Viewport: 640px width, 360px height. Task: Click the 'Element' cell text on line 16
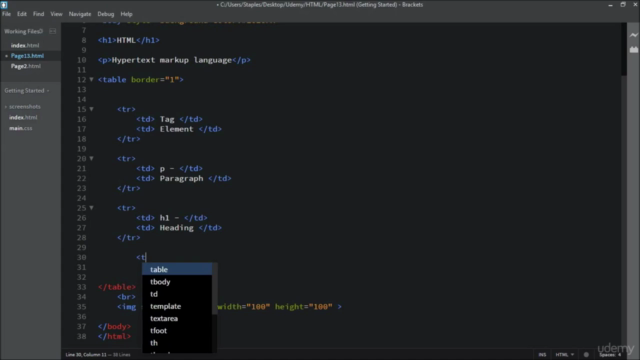pos(176,129)
